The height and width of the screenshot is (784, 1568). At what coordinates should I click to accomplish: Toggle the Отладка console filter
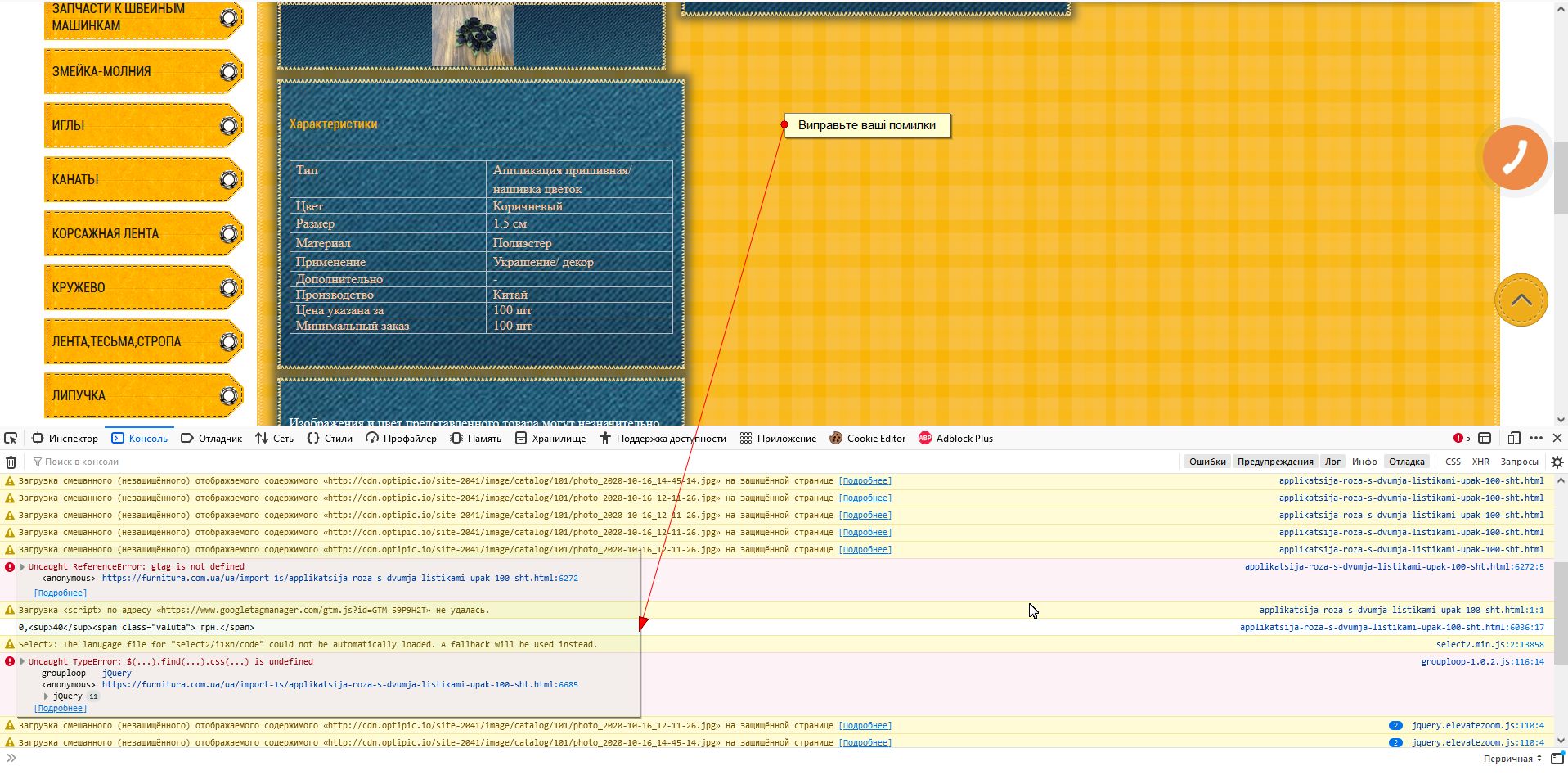[1407, 462]
